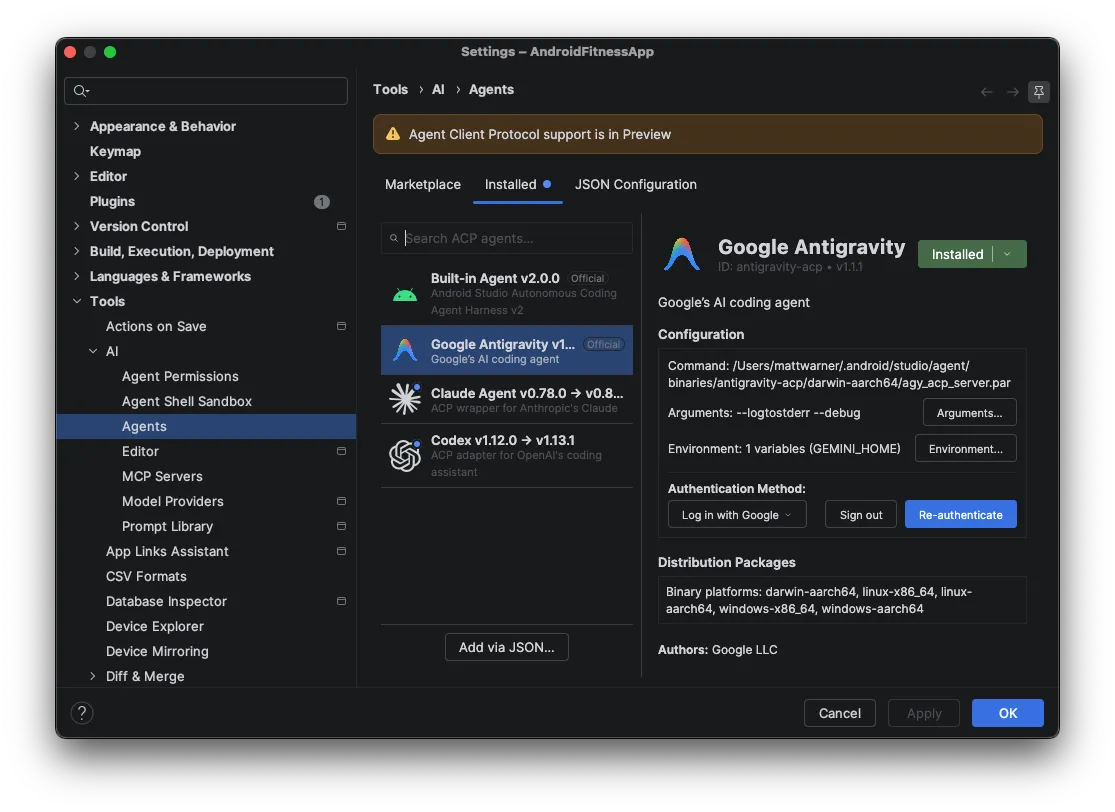Open Plugins settings page
Screen dimensions: 1115x812
pyautogui.click(x=112, y=202)
